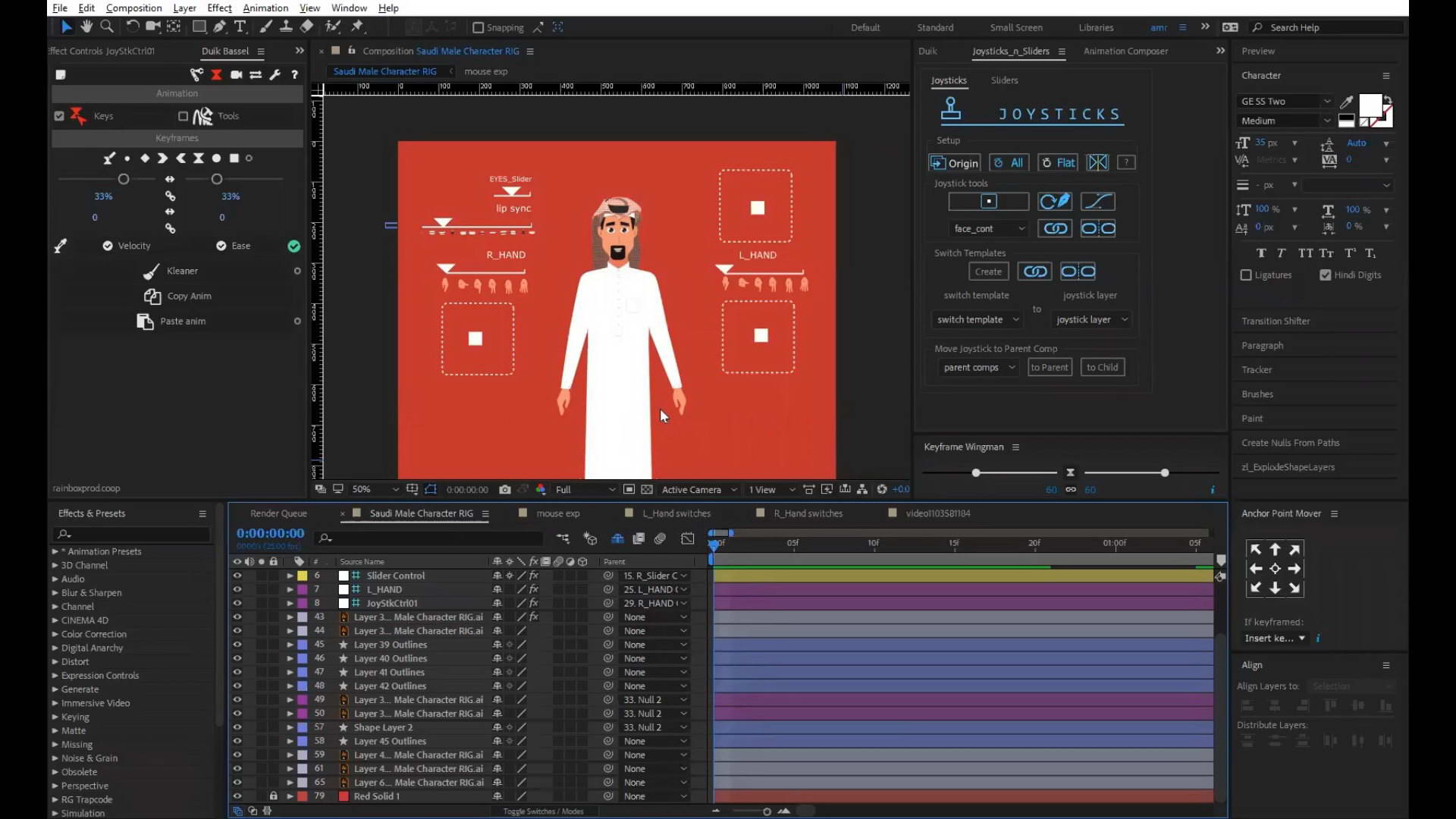1456x819 pixels.
Task: Select the Type tool in toolbar
Action: 240,27
